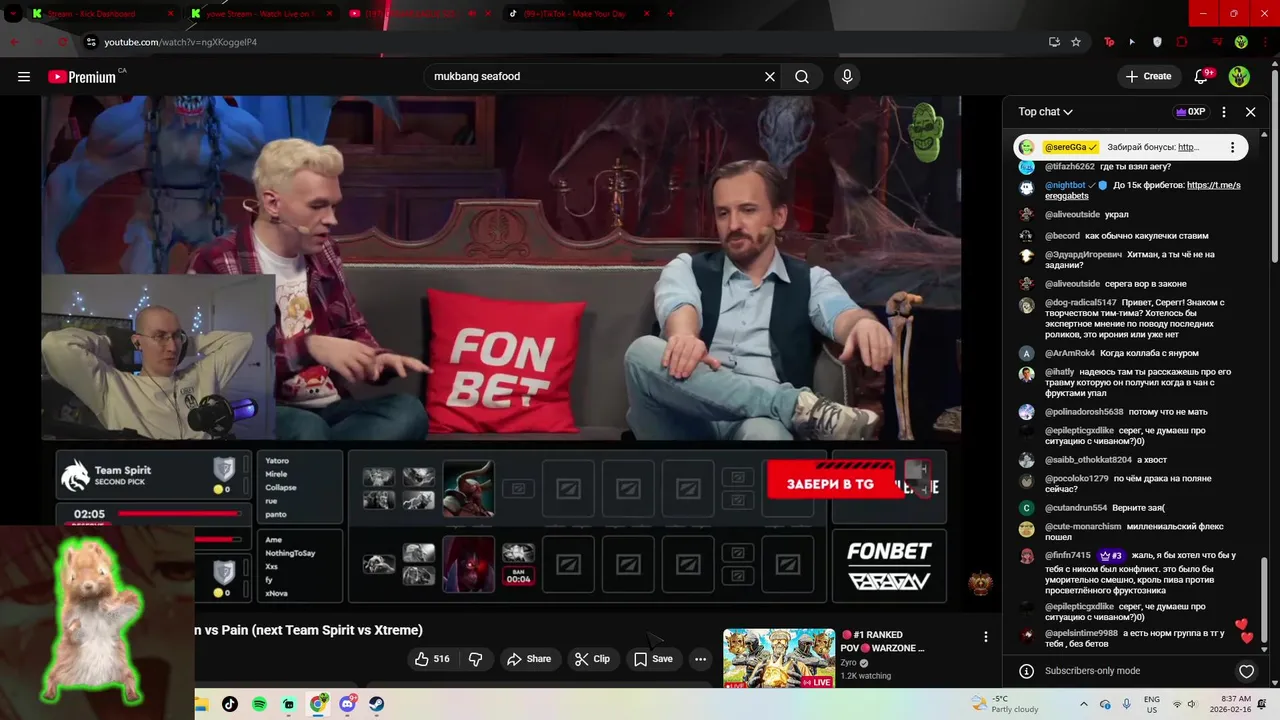Viewport: 1280px width, 720px height.
Task: Click username @finfn7415 in chat
Action: click(x=1068, y=555)
